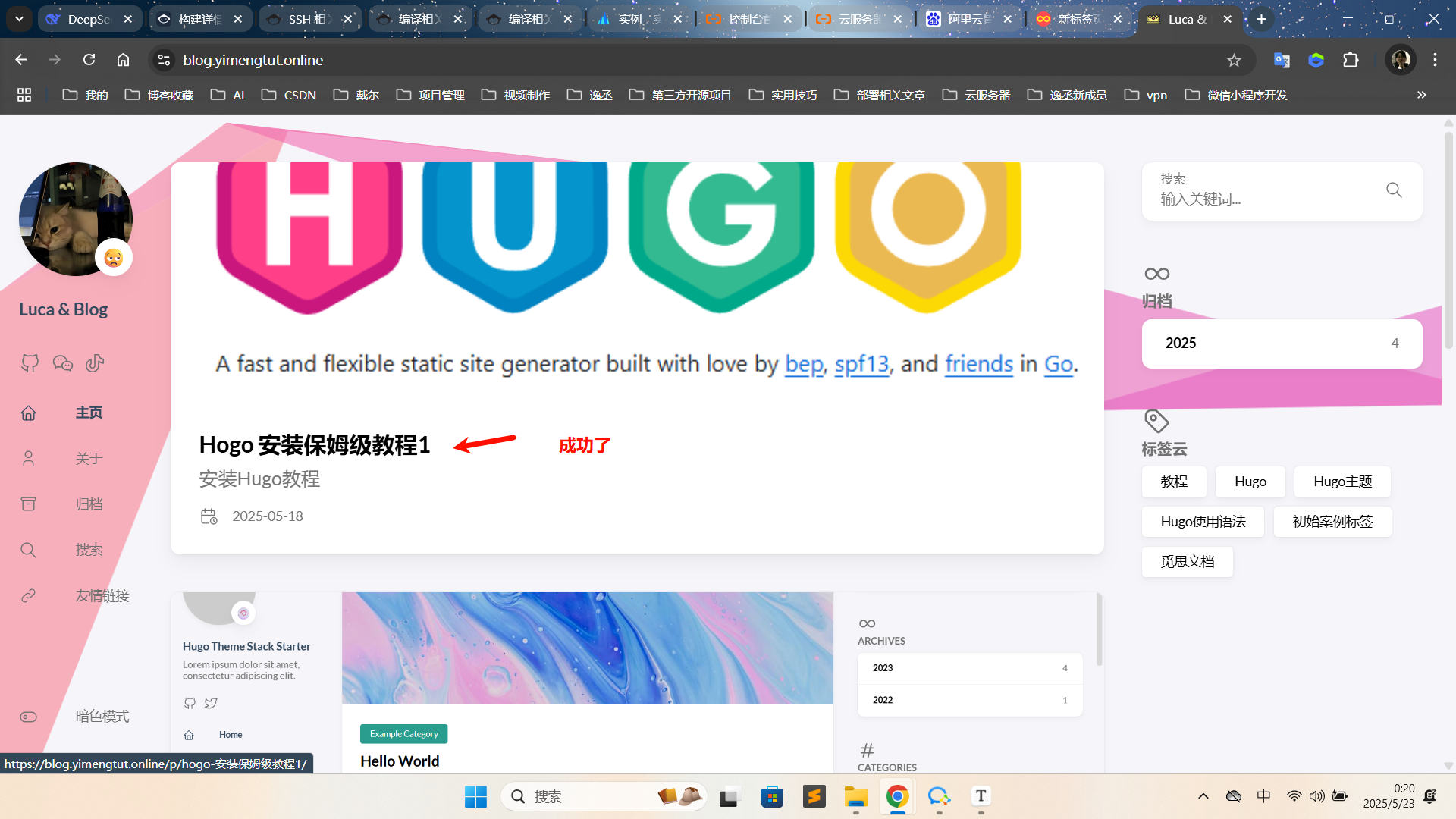Click the cat avatar image
The width and height of the screenshot is (1456, 819).
(x=75, y=219)
